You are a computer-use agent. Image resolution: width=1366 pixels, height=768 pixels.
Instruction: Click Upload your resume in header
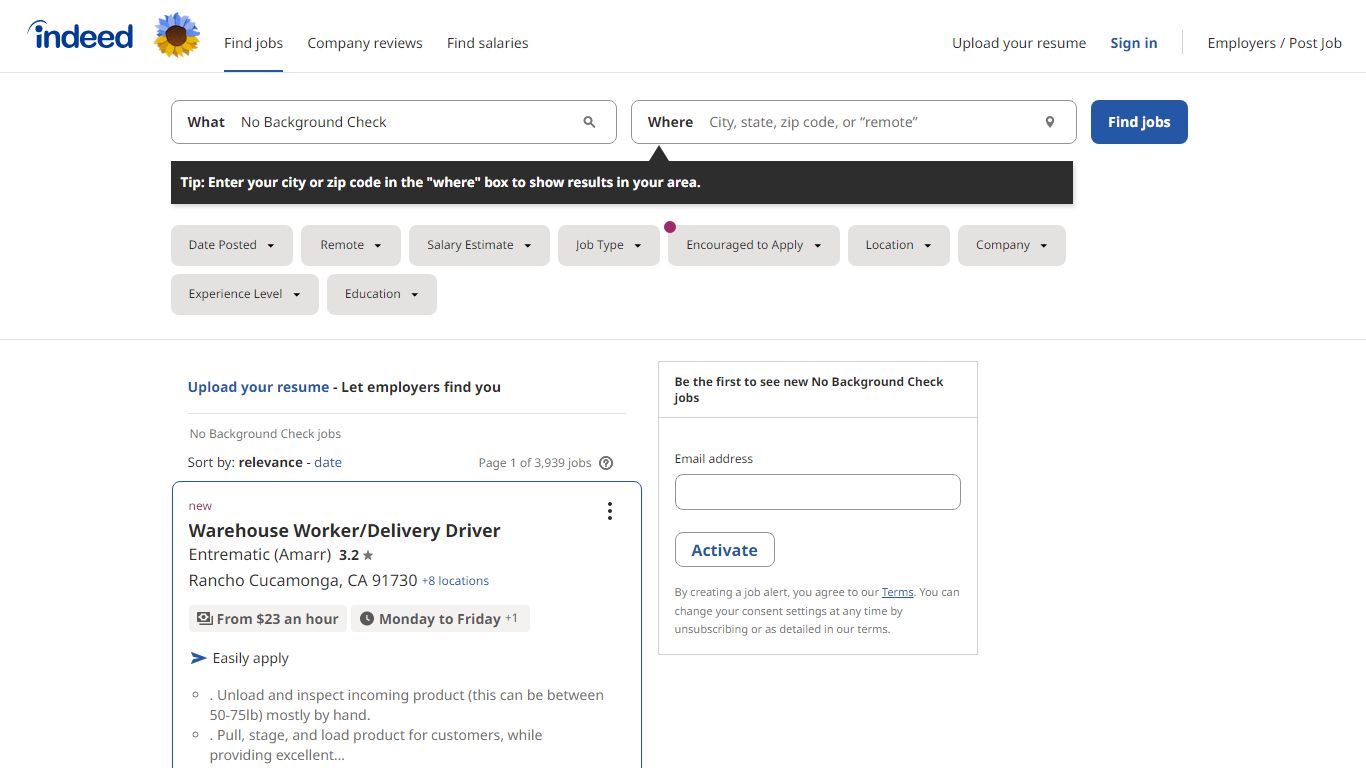click(1019, 43)
